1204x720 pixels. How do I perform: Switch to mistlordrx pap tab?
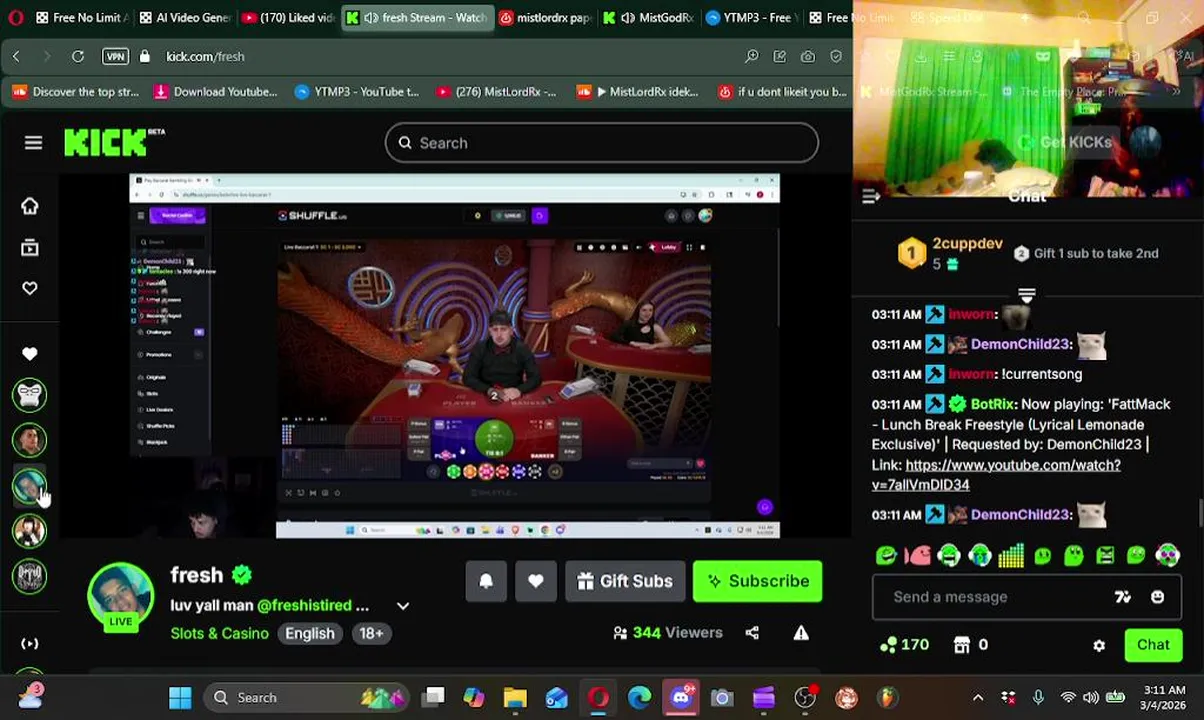click(x=545, y=18)
